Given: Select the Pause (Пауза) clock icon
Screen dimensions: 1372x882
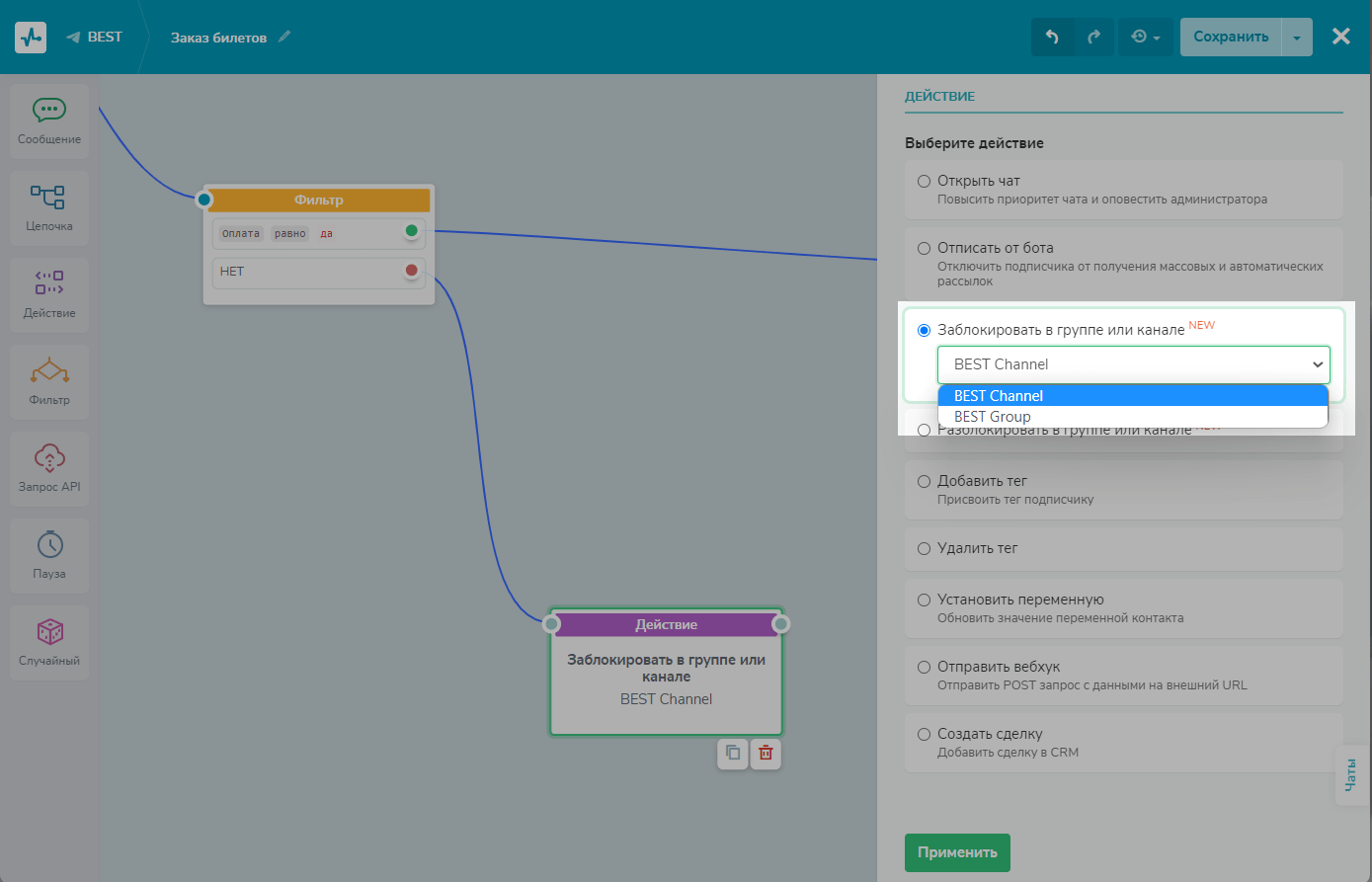Looking at the screenshot, I should tap(49, 545).
